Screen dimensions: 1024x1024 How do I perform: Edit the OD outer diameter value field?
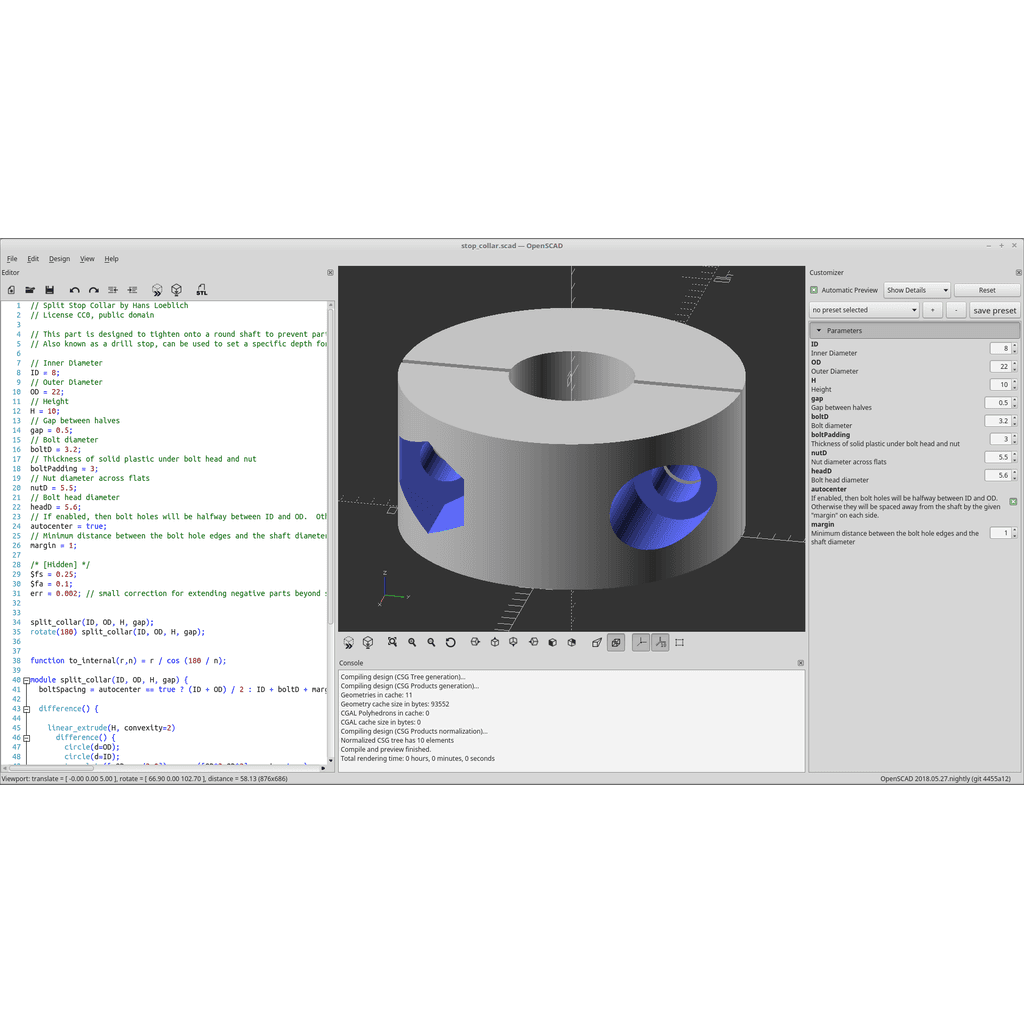pyautogui.click(x=1002, y=366)
